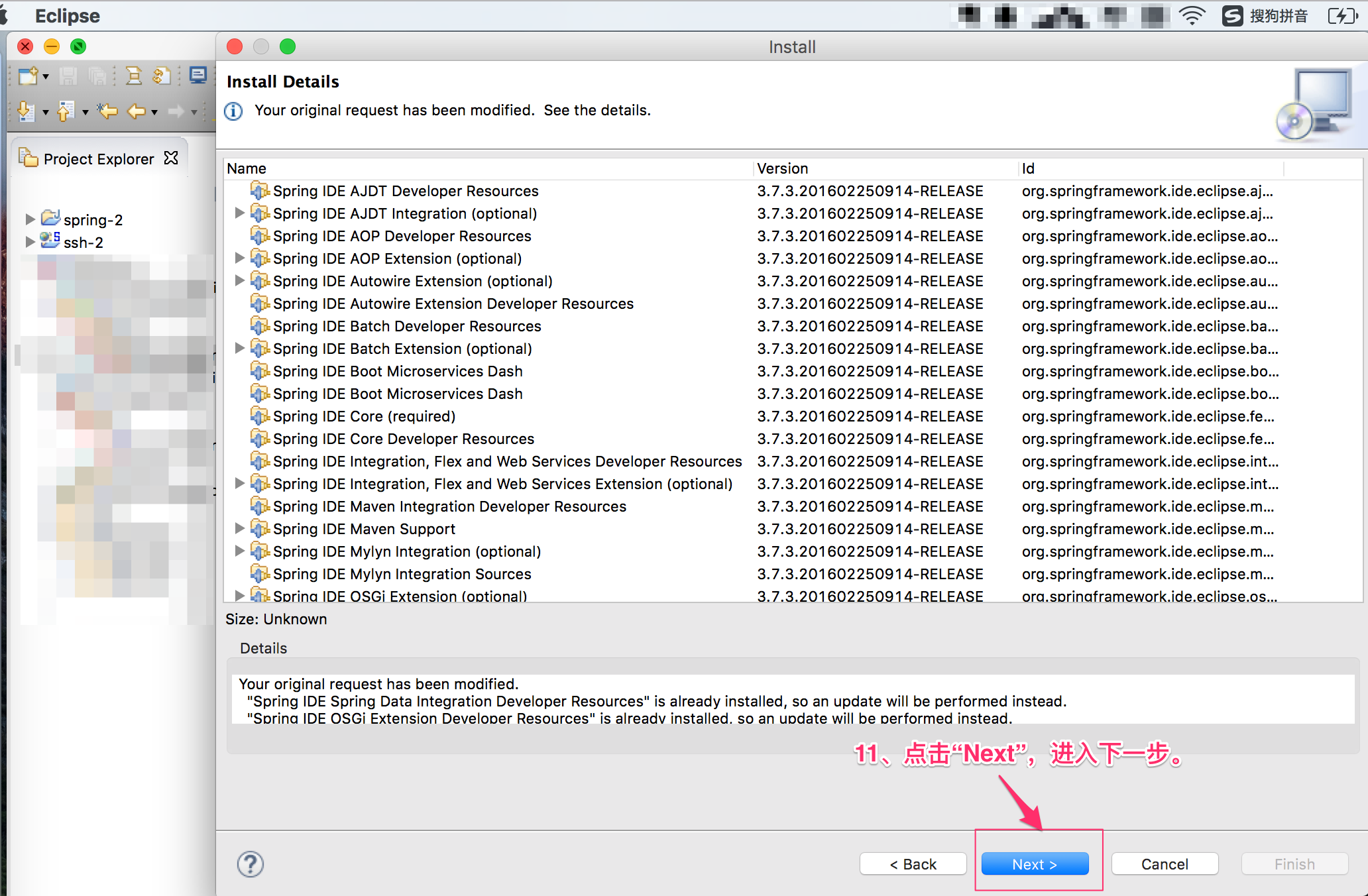
Task: Select the Project Explorer tab
Action: click(x=98, y=159)
